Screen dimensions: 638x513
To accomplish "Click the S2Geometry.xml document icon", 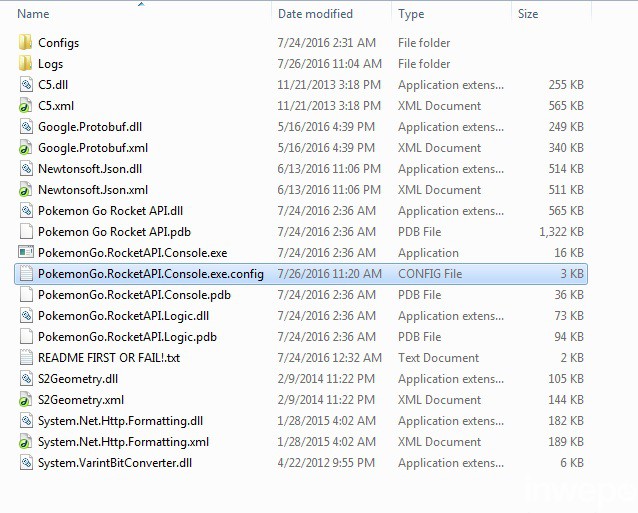I will point(26,400).
